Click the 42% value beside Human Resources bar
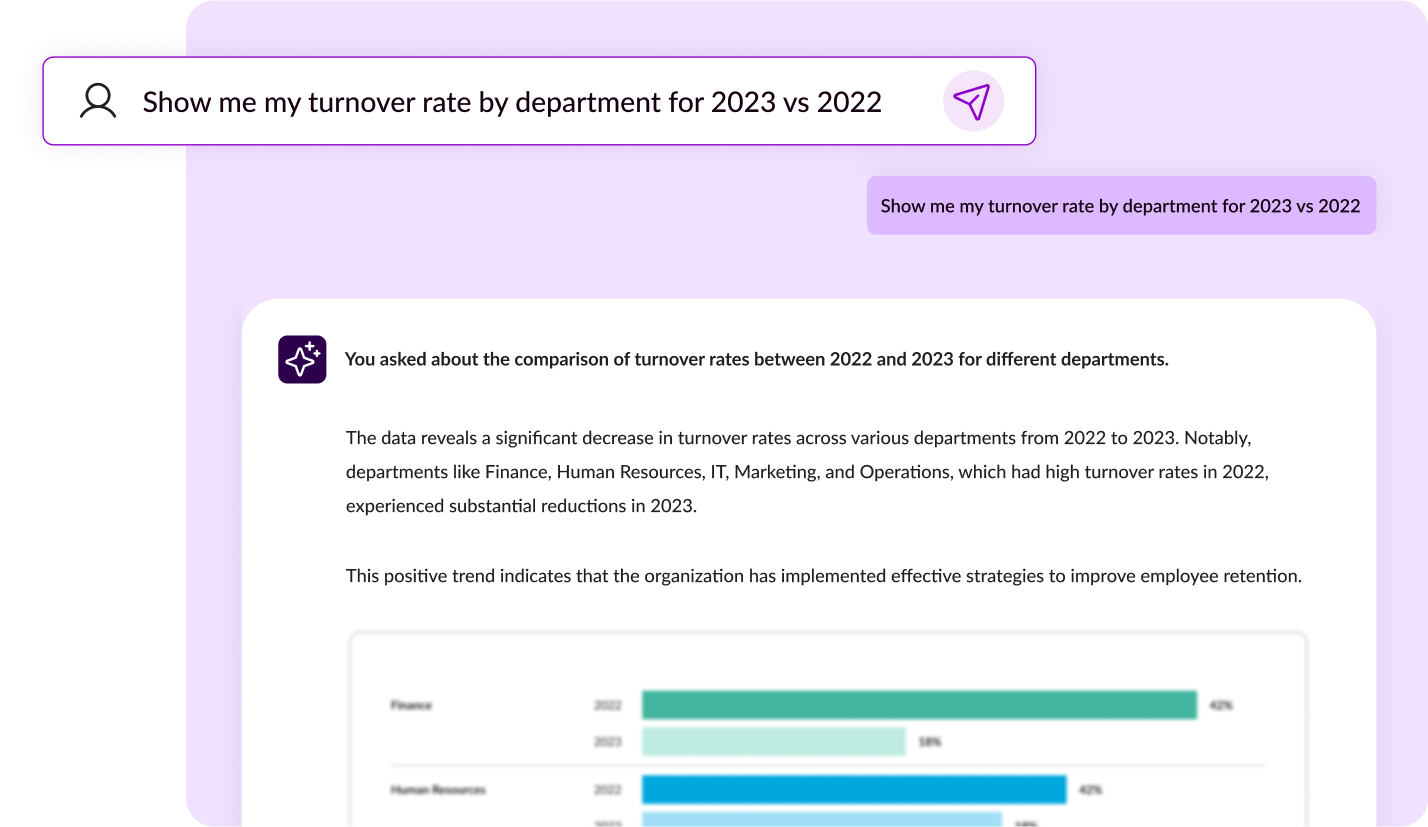Image resolution: width=1428 pixels, height=827 pixels. [x=1091, y=790]
